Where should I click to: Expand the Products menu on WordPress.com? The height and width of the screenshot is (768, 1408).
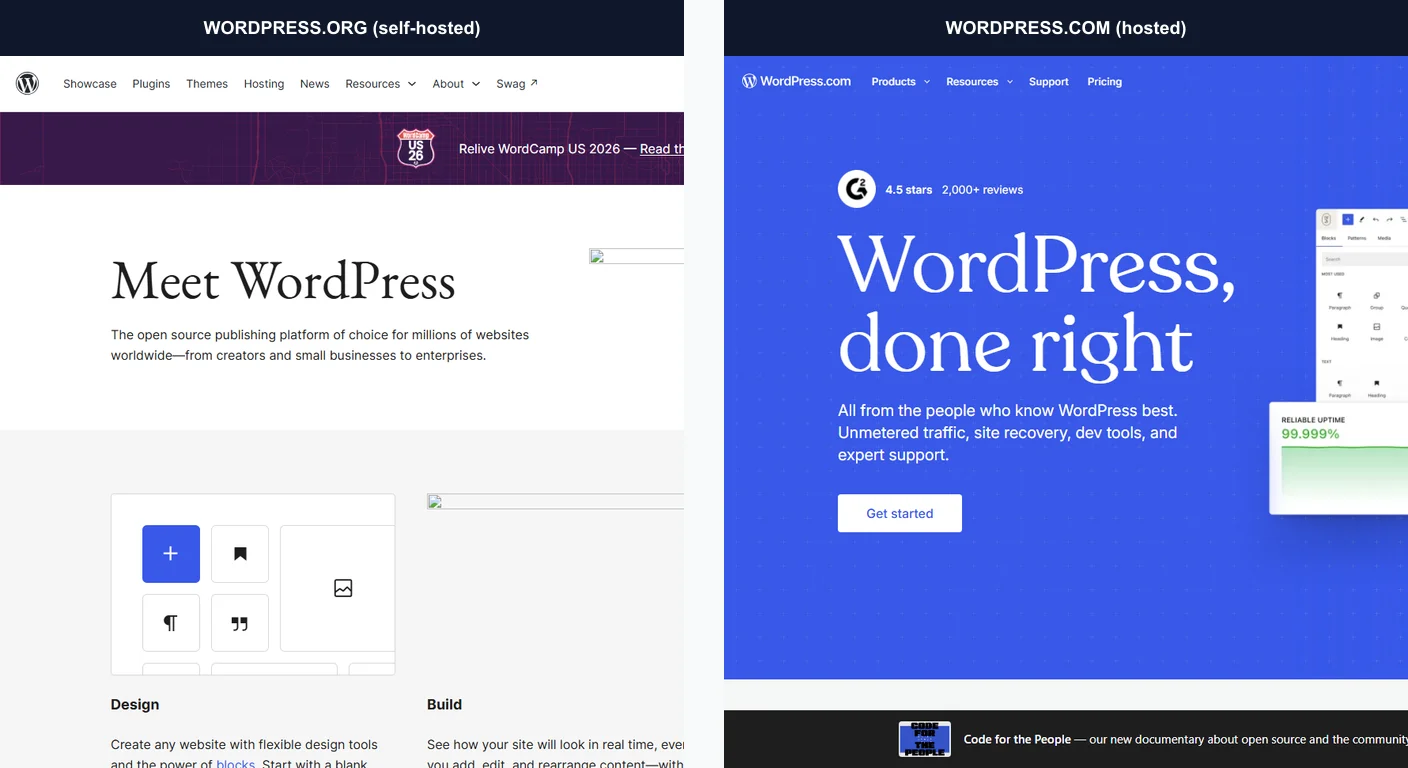pos(900,82)
